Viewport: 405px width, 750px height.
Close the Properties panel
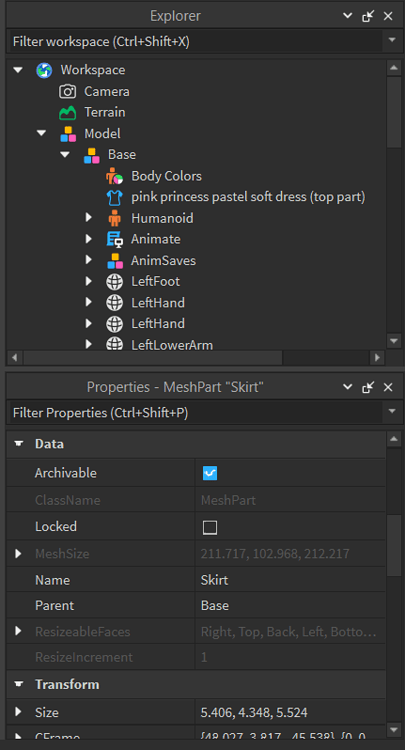tap(388, 387)
